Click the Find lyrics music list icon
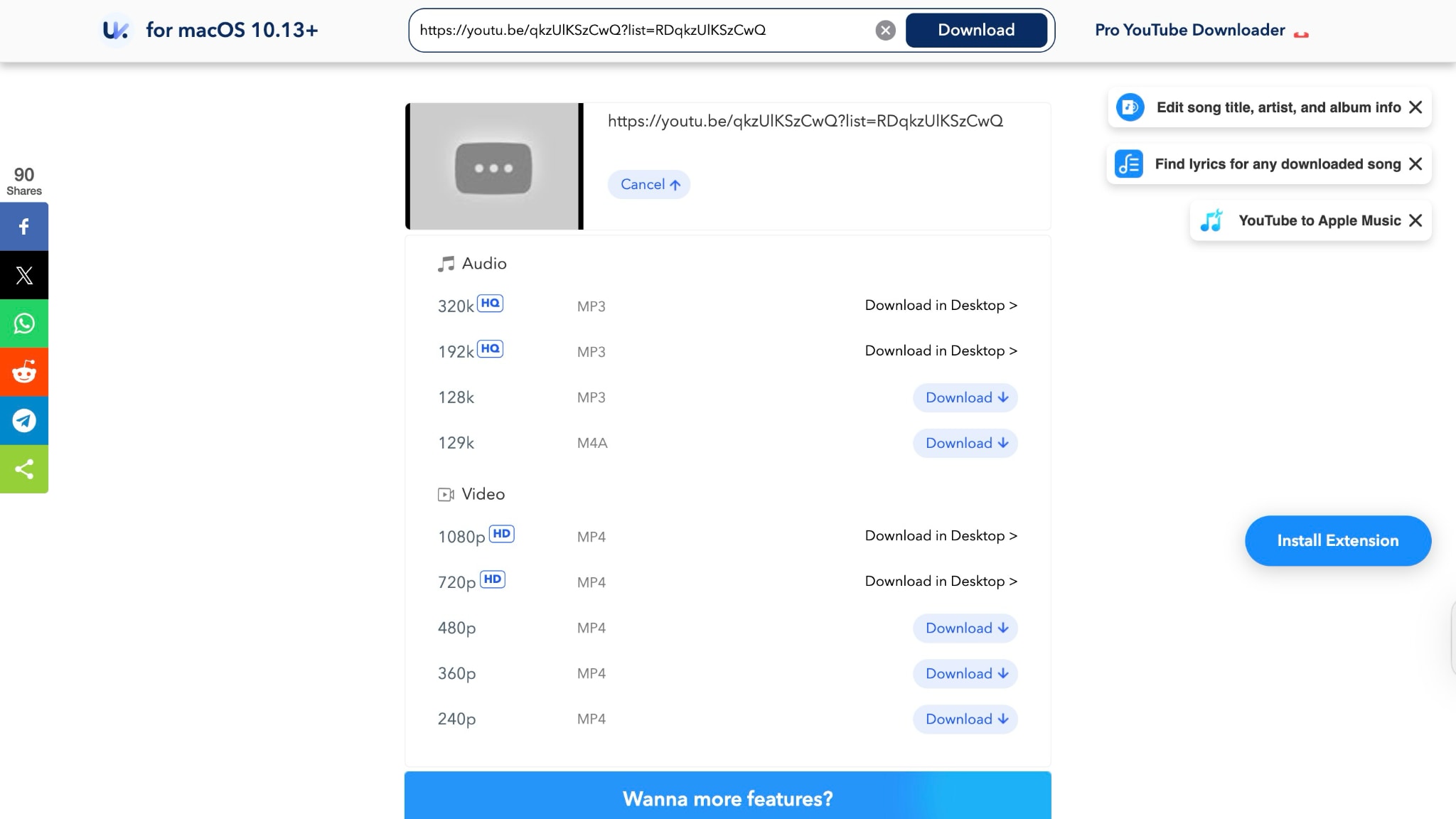 coord(1128,164)
